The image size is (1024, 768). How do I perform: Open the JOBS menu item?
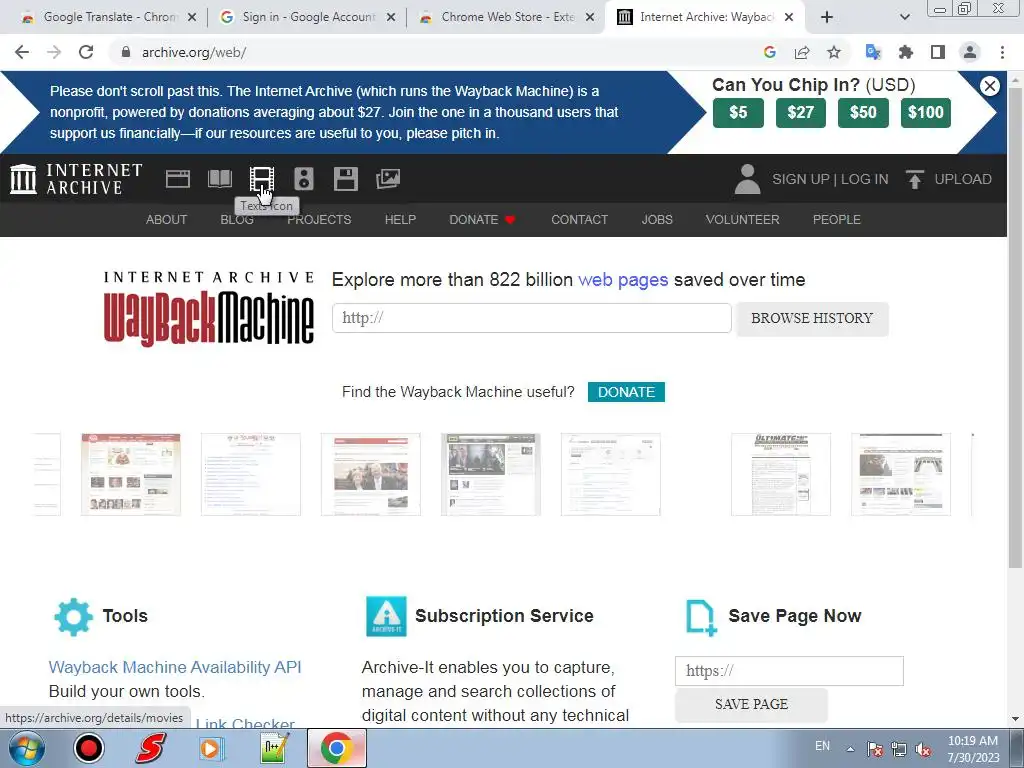coord(657,219)
